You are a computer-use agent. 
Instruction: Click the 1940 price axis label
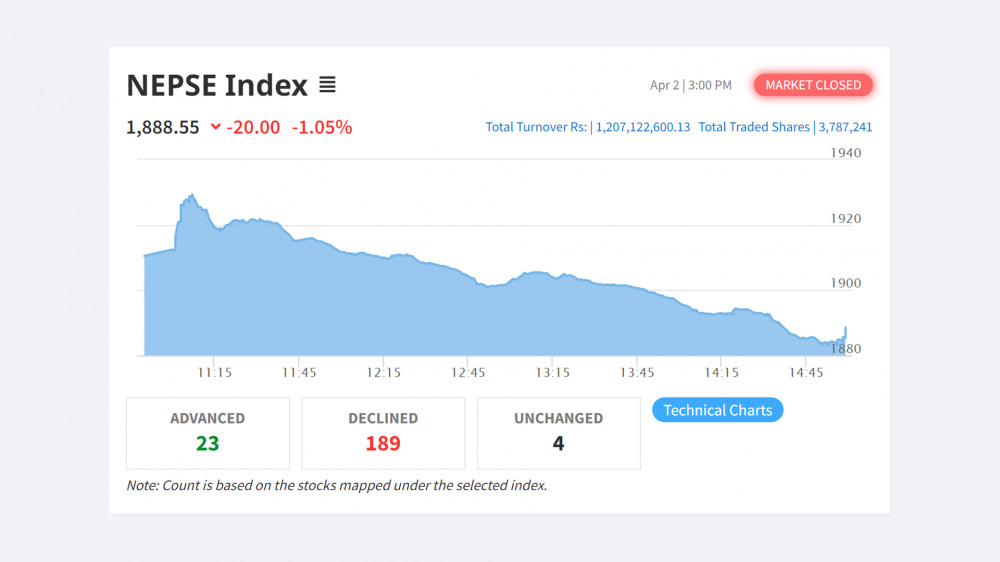[x=845, y=153]
